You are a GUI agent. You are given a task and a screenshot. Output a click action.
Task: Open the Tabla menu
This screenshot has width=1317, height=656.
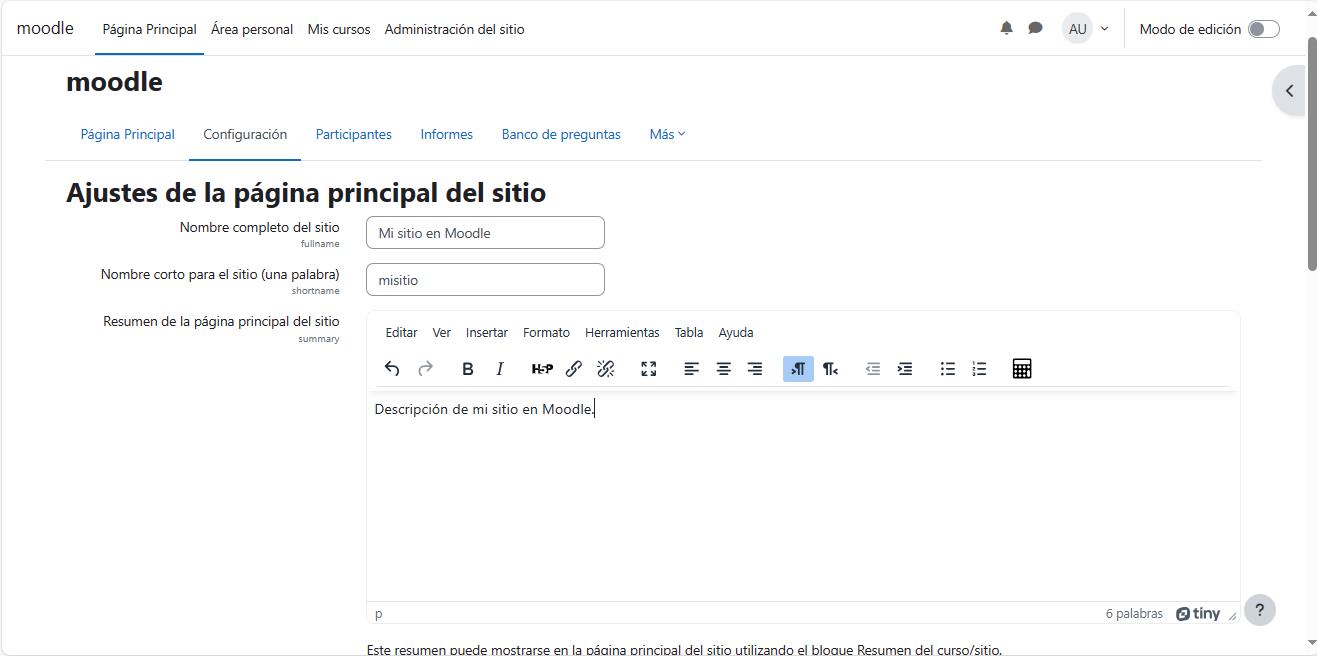click(x=689, y=332)
